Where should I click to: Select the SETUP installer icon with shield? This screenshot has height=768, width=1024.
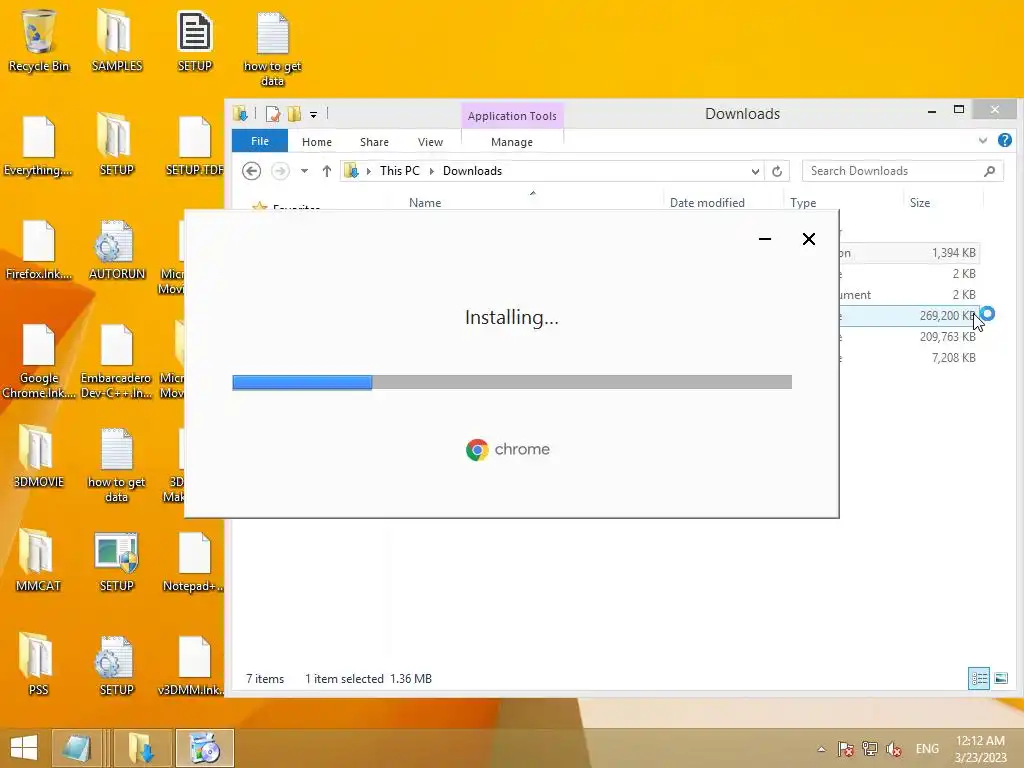tap(116, 562)
